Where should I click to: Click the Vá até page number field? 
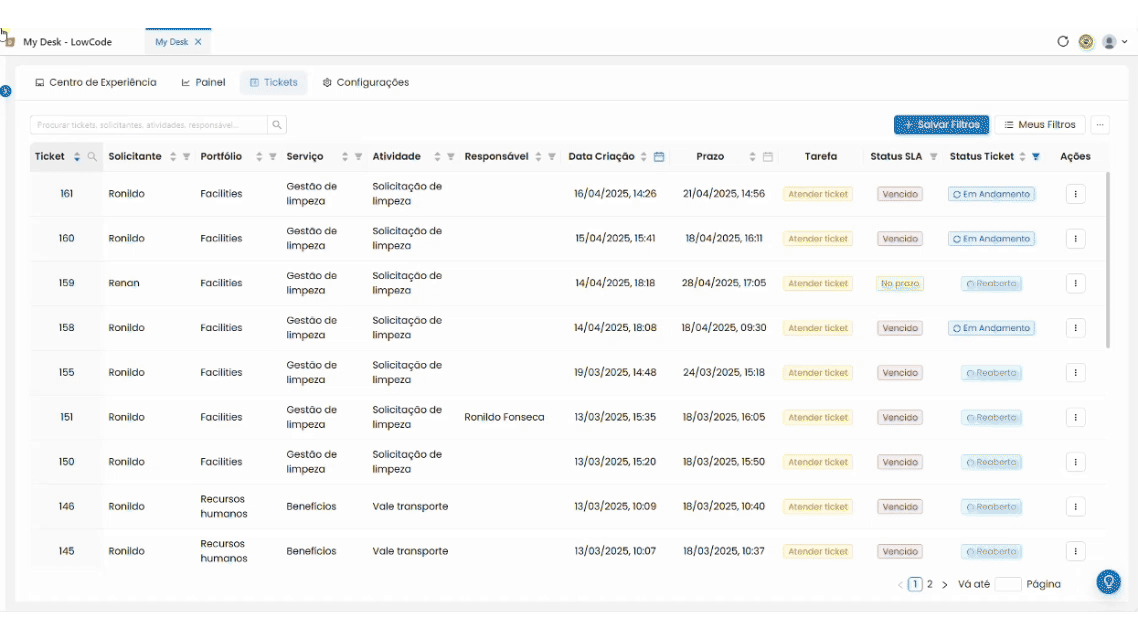coord(1008,584)
